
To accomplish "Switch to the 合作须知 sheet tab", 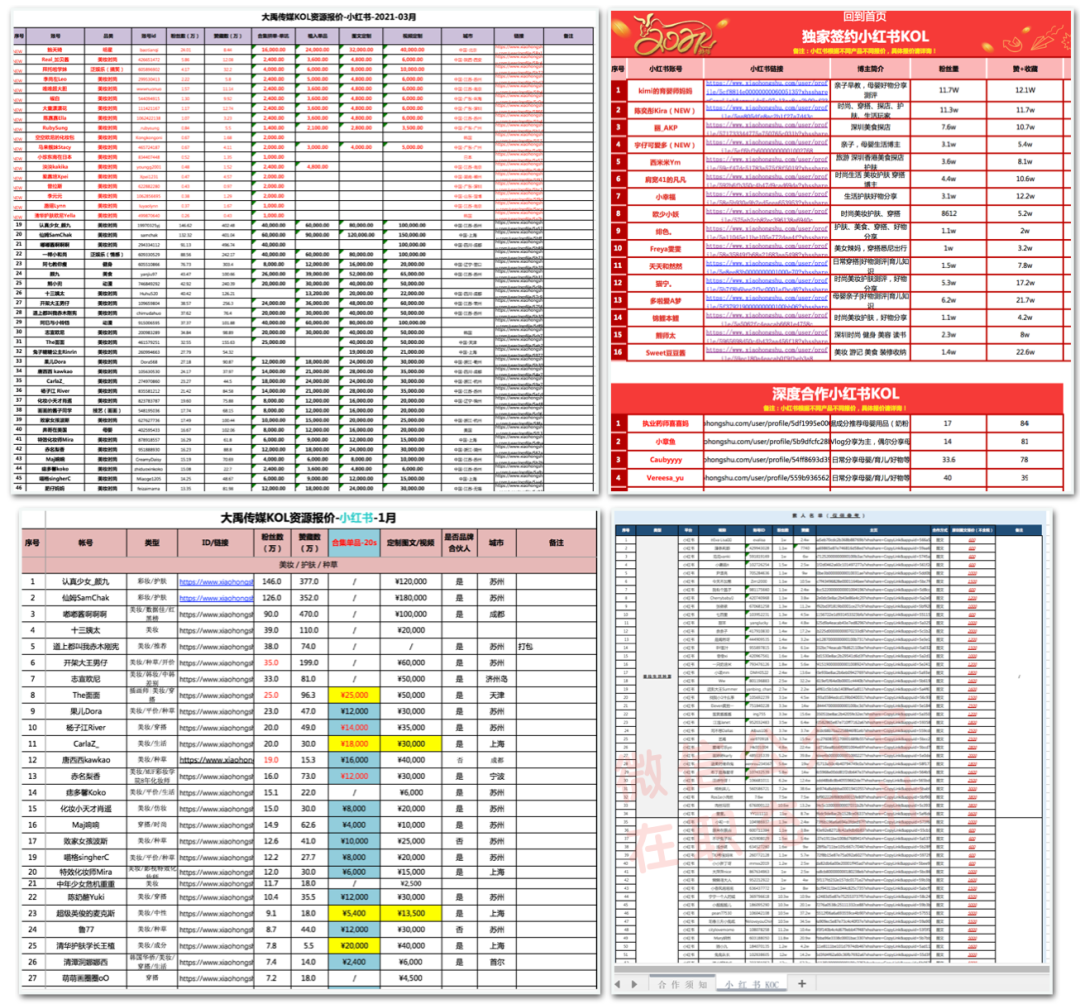I will tap(682, 985).
